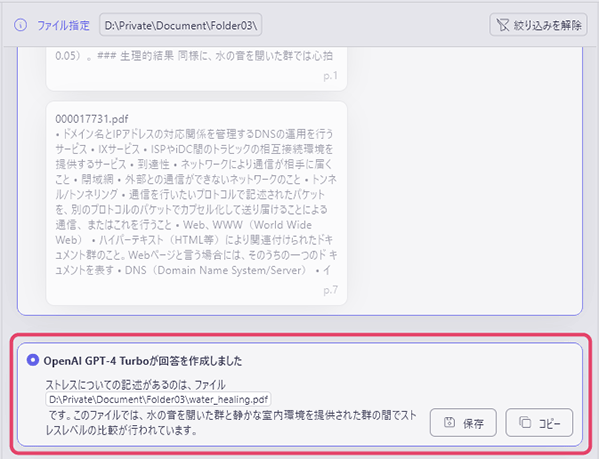The width and height of the screenshot is (600, 460).
Task: Click the crossed-out filter icon
Action: coord(502,25)
